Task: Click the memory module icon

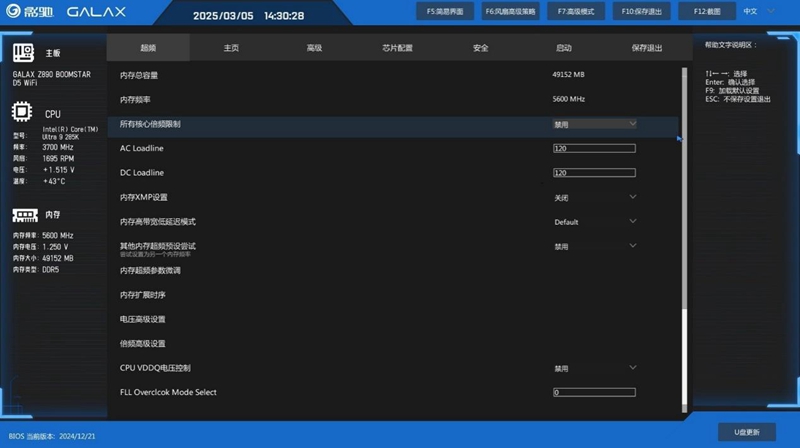Action: 25,215
